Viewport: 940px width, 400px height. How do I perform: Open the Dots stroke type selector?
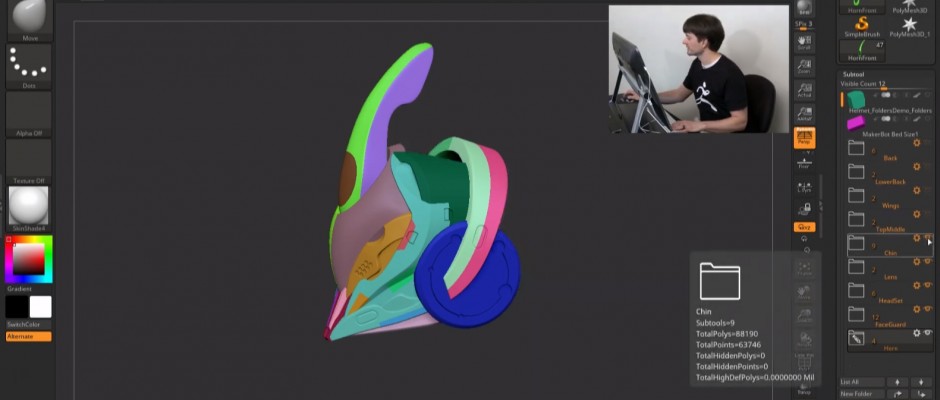tap(29, 65)
